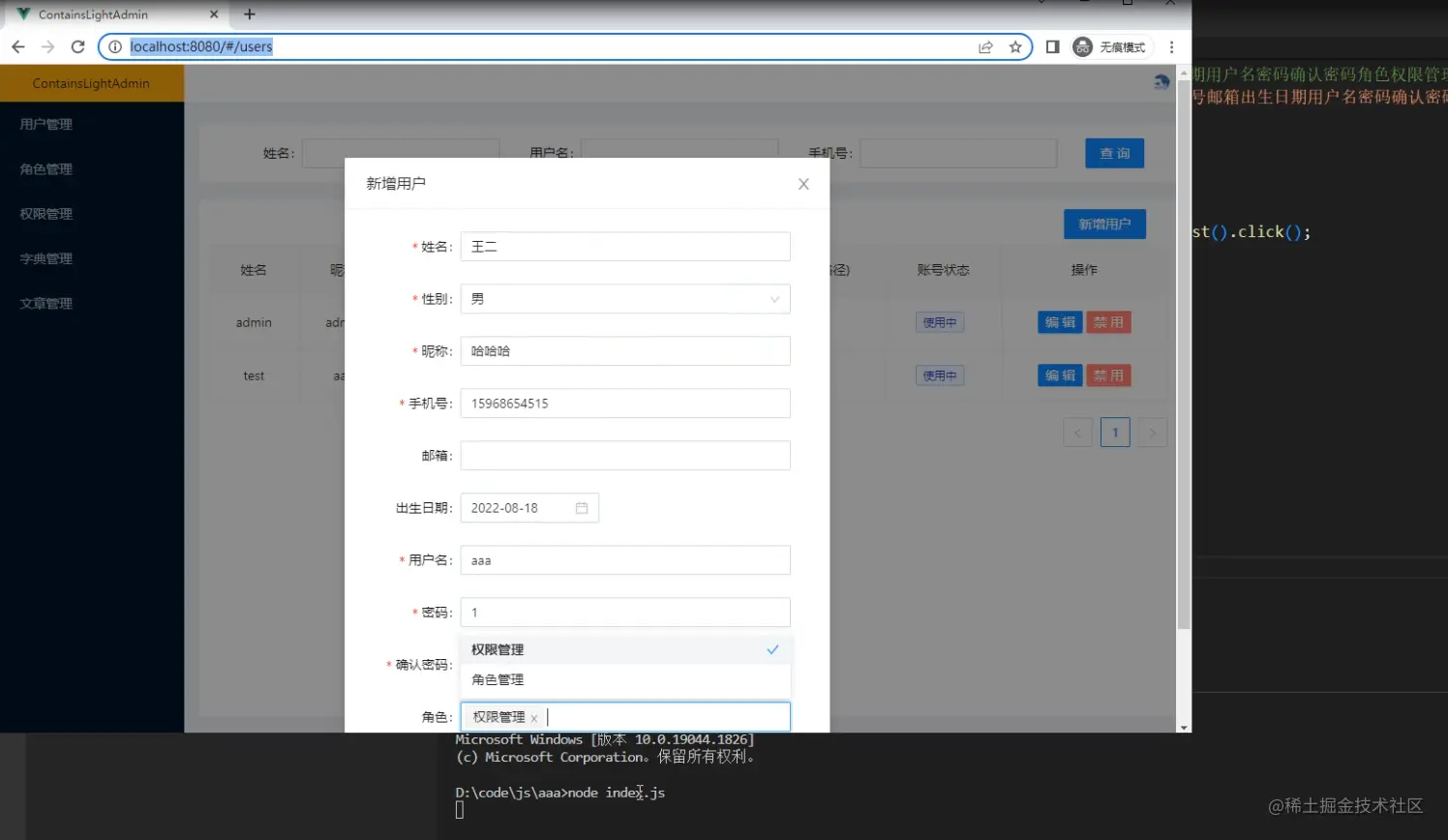
Task: Click the incognito 无痕模式 icon
Action: pos(1109,46)
